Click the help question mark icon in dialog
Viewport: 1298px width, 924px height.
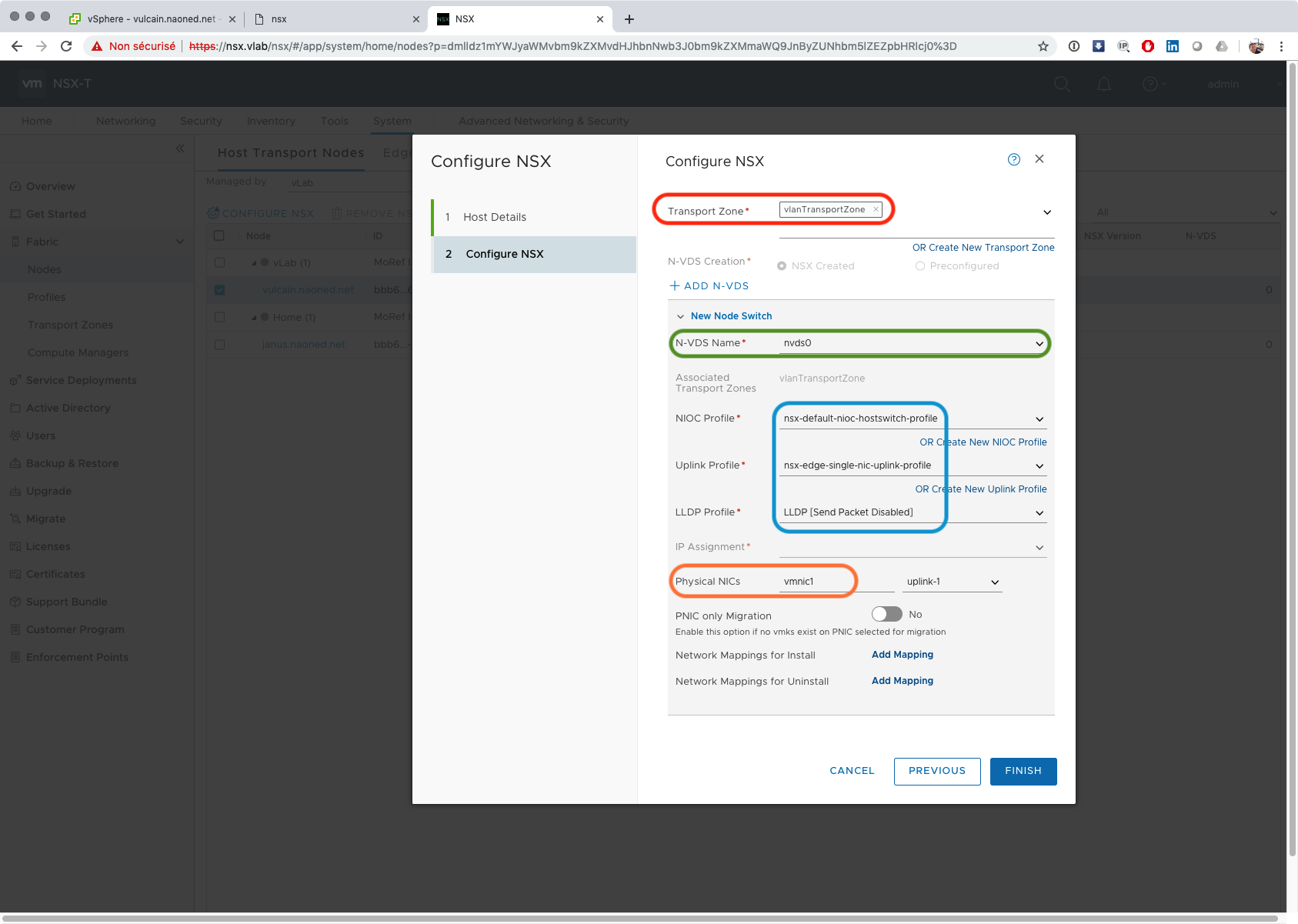click(1013, 159)
